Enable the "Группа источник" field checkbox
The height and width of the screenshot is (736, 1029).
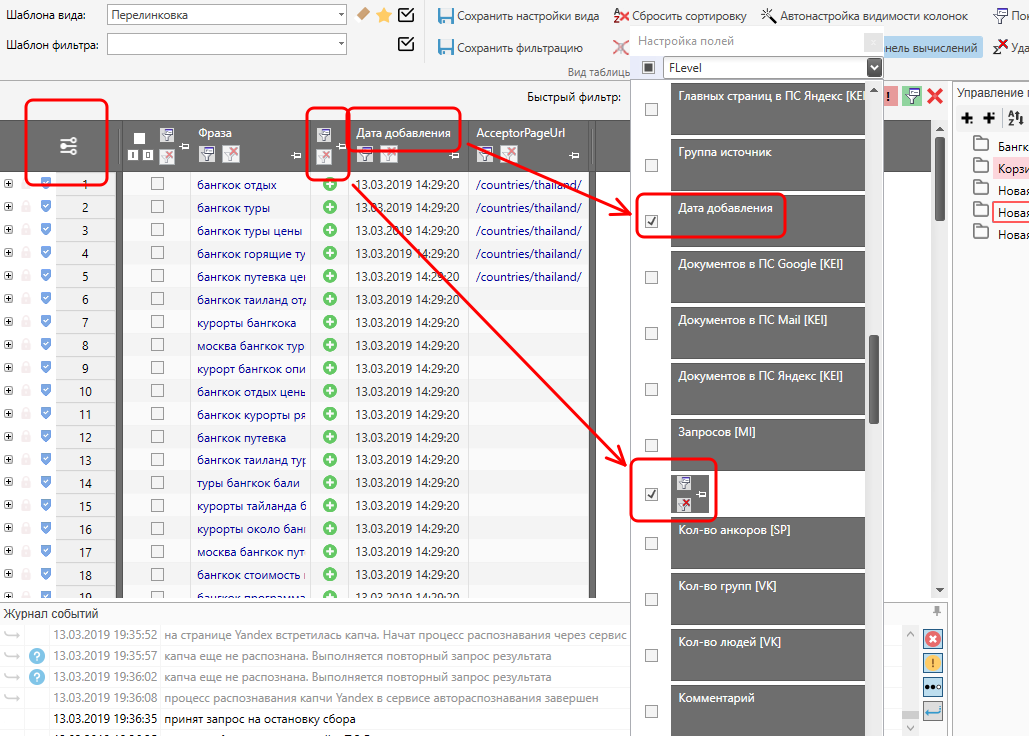click(651, 165)
